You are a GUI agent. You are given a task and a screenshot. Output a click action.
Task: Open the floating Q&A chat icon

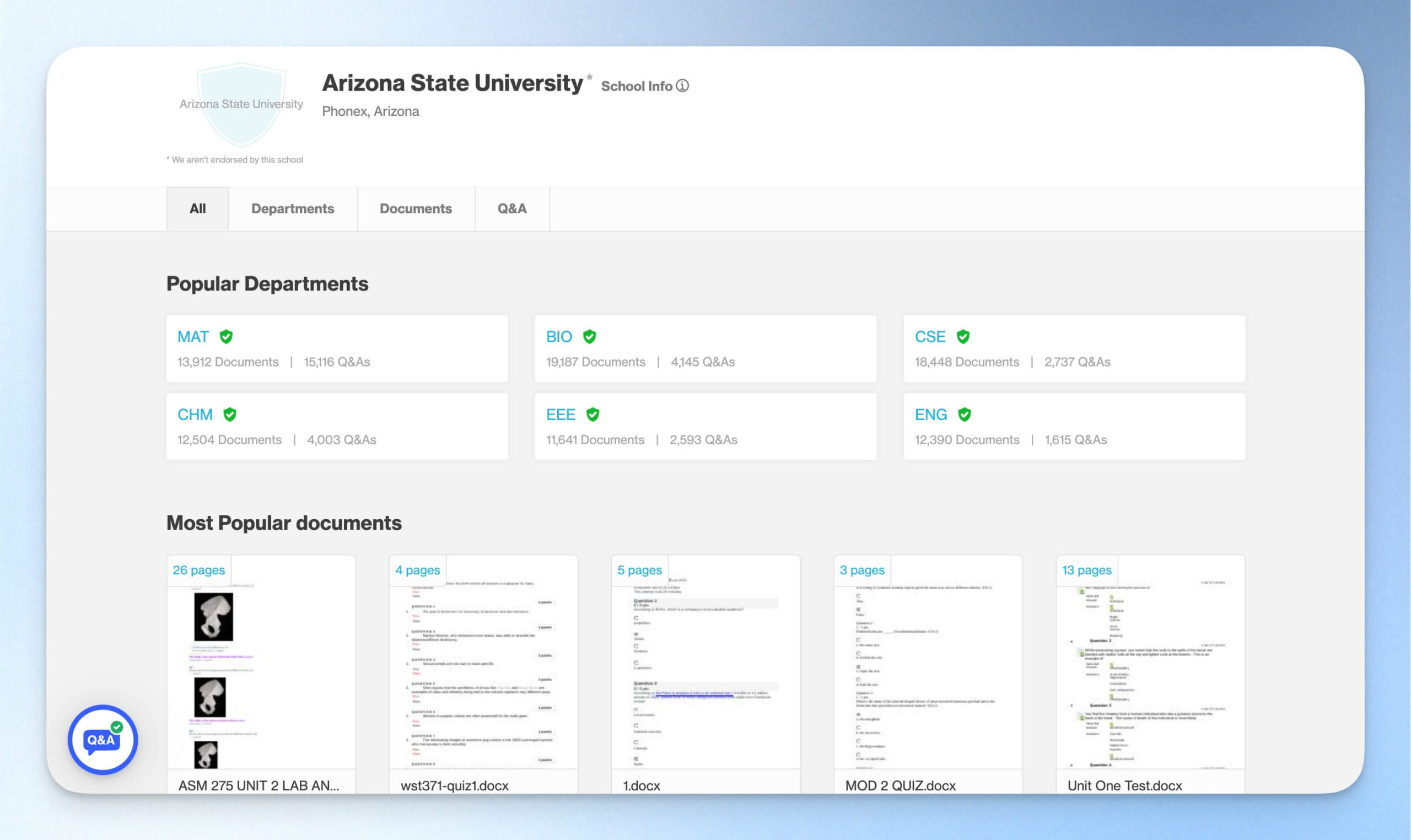(x=103, y=739)
